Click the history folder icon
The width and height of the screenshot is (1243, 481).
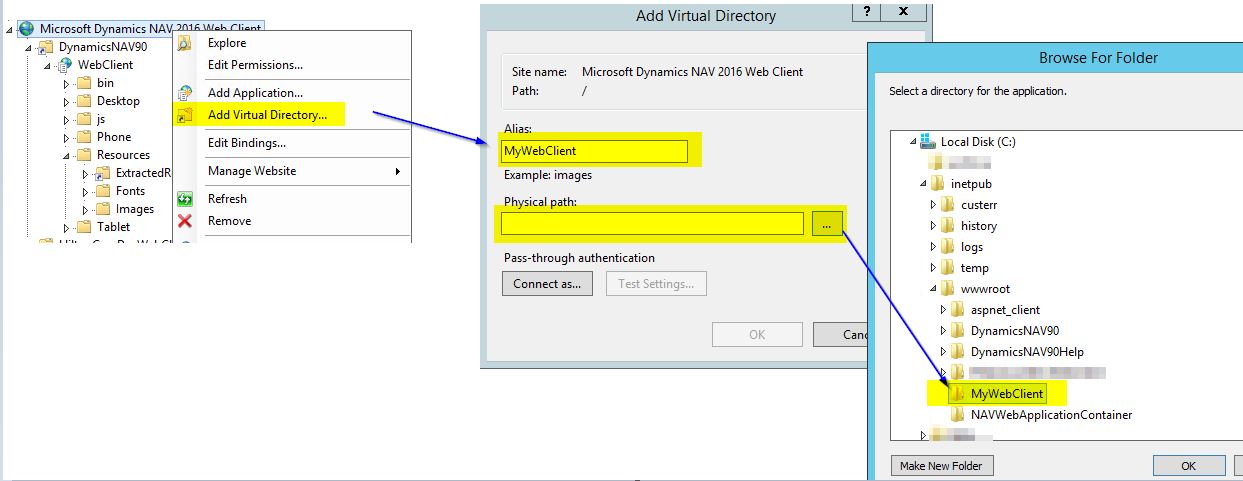click(x=948, y=226)
